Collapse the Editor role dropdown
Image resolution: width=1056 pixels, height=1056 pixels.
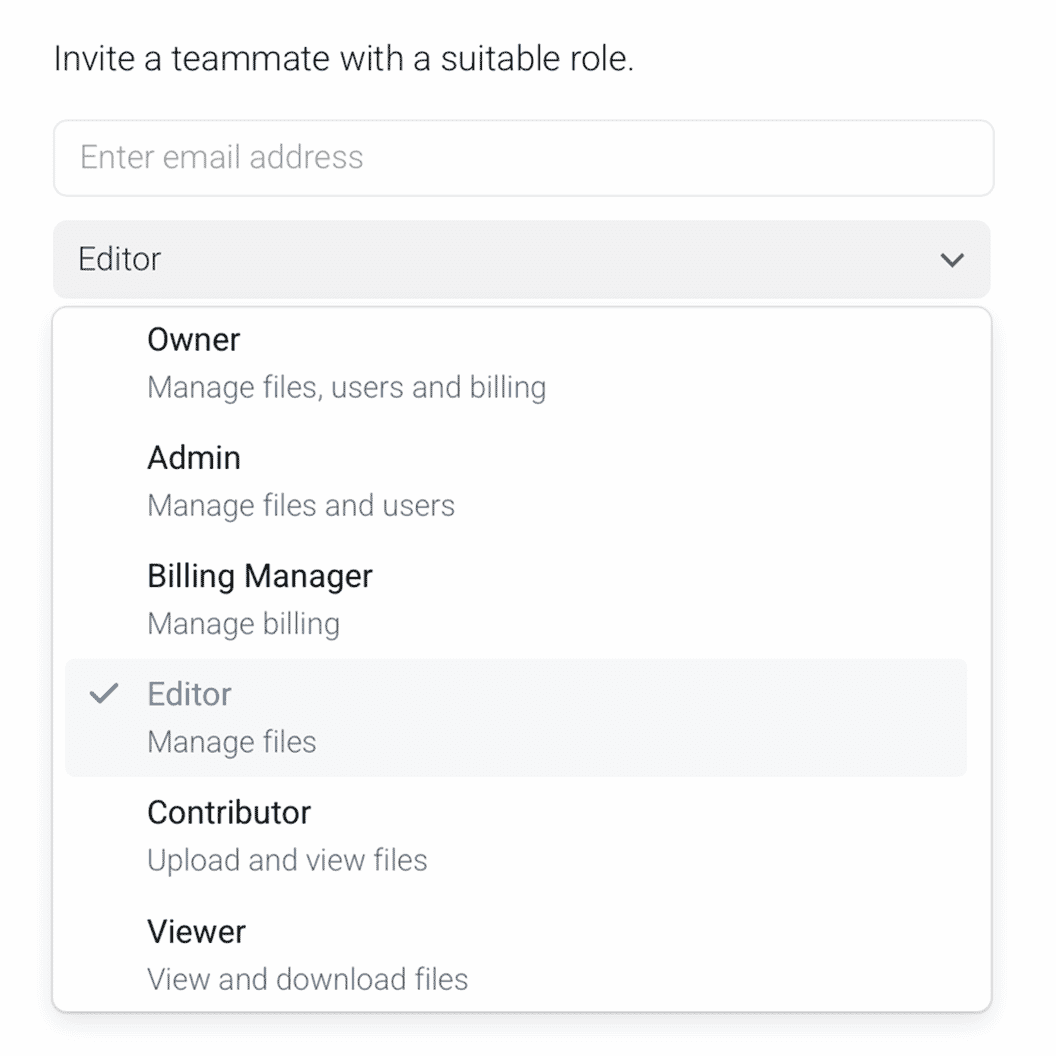click(520, 260)
